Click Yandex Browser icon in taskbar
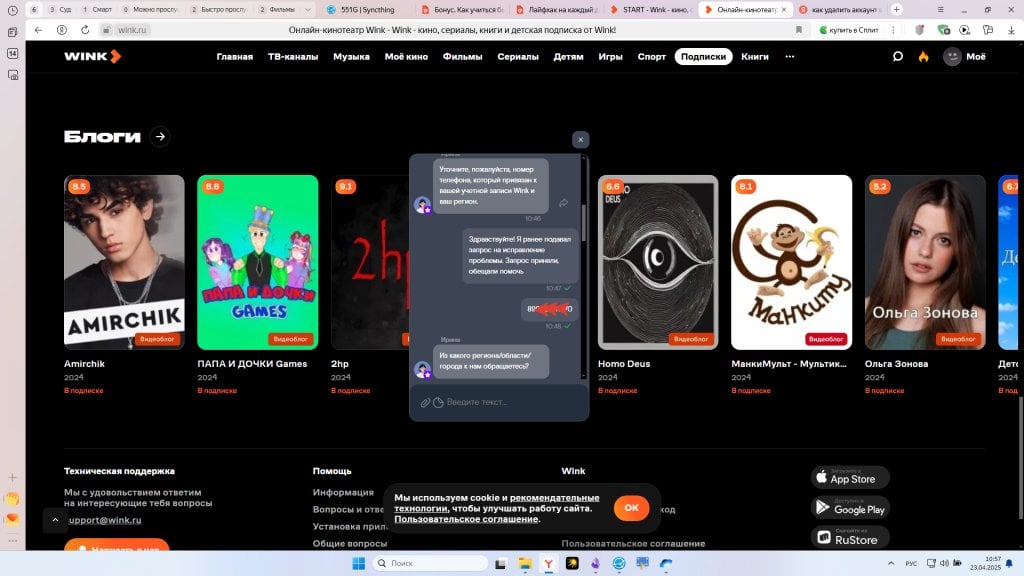This screenshot has width=1024, height=576. (549, 564)
